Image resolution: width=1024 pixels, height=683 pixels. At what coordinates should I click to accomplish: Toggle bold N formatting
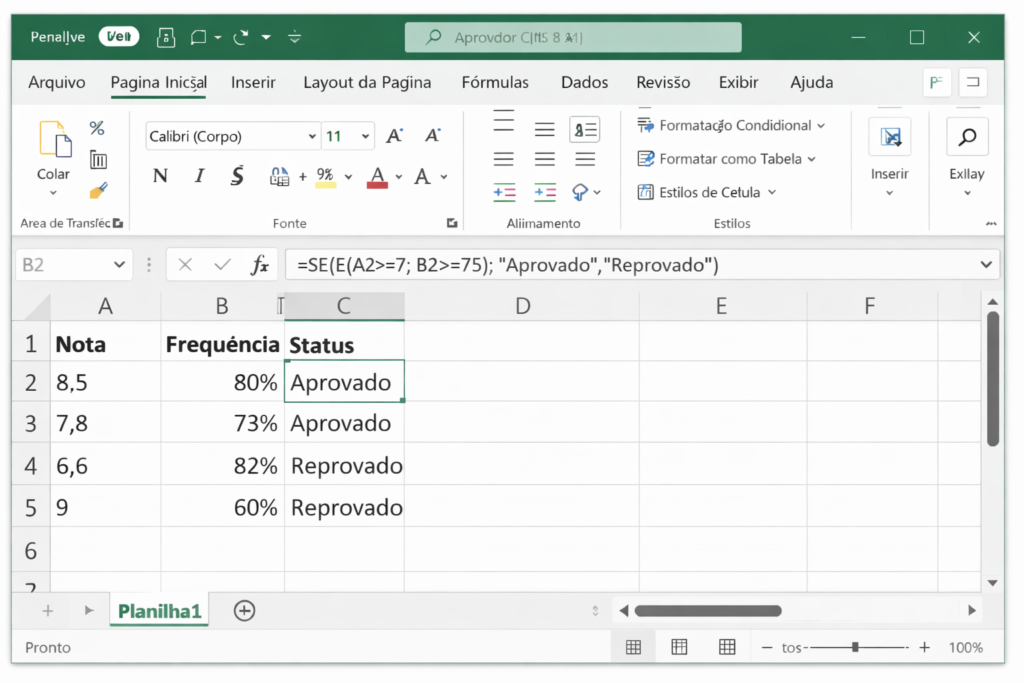pyautogui.click(x=160, y=177)
